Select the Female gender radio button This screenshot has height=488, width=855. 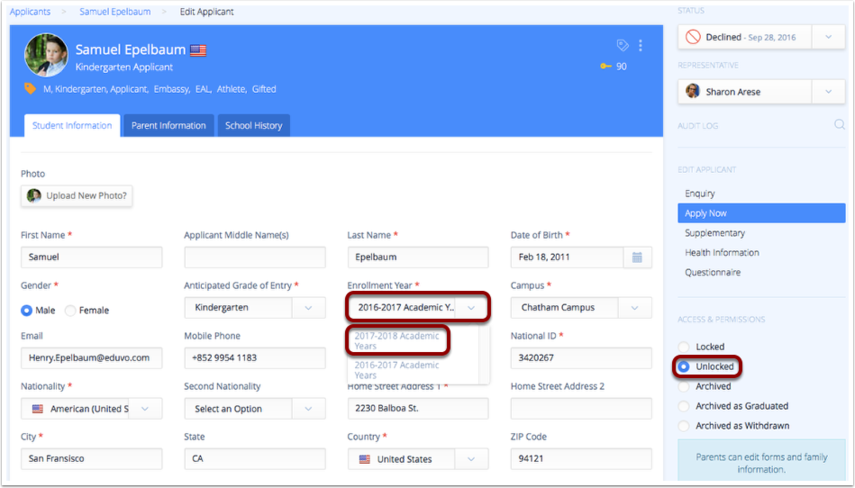[x=70, y=310]
